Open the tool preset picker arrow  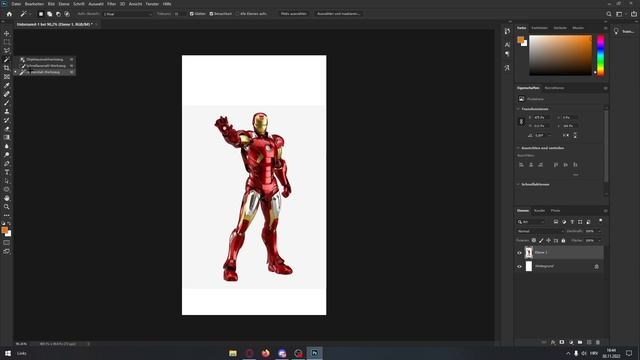30,14
